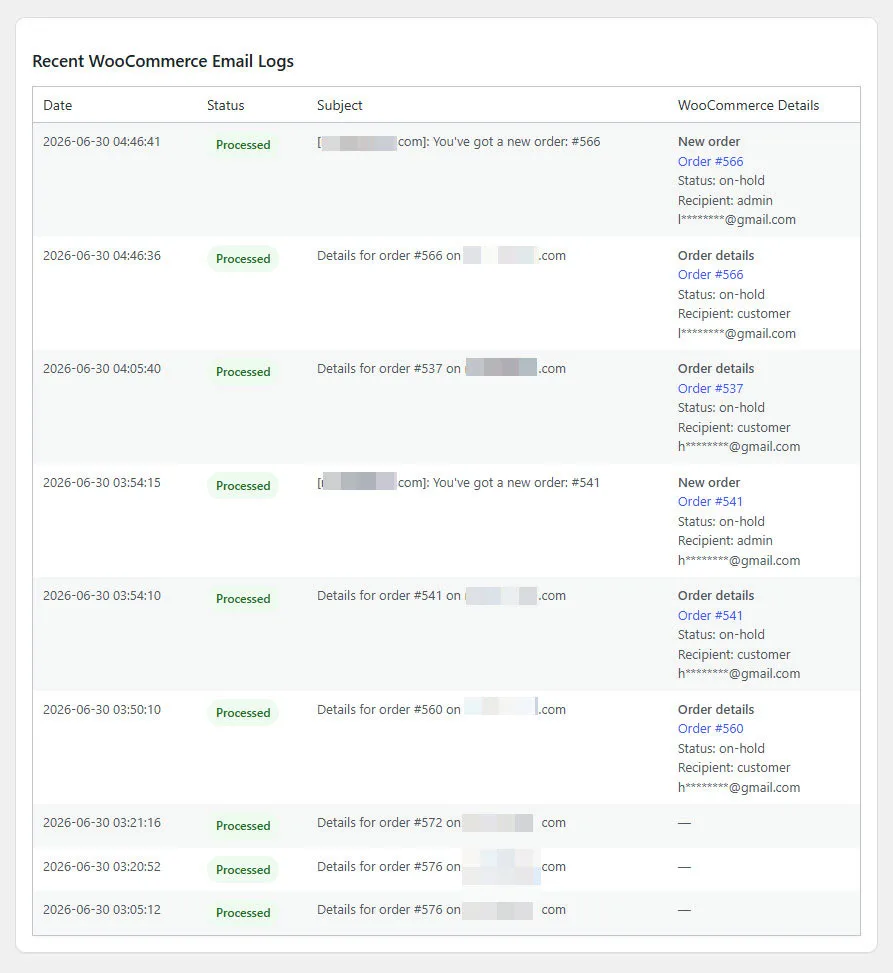Click subject 'Details for order #576' at 03:20:52
Image resolution: width=893 pixels, height=973 pixels.
click(380, 866)
